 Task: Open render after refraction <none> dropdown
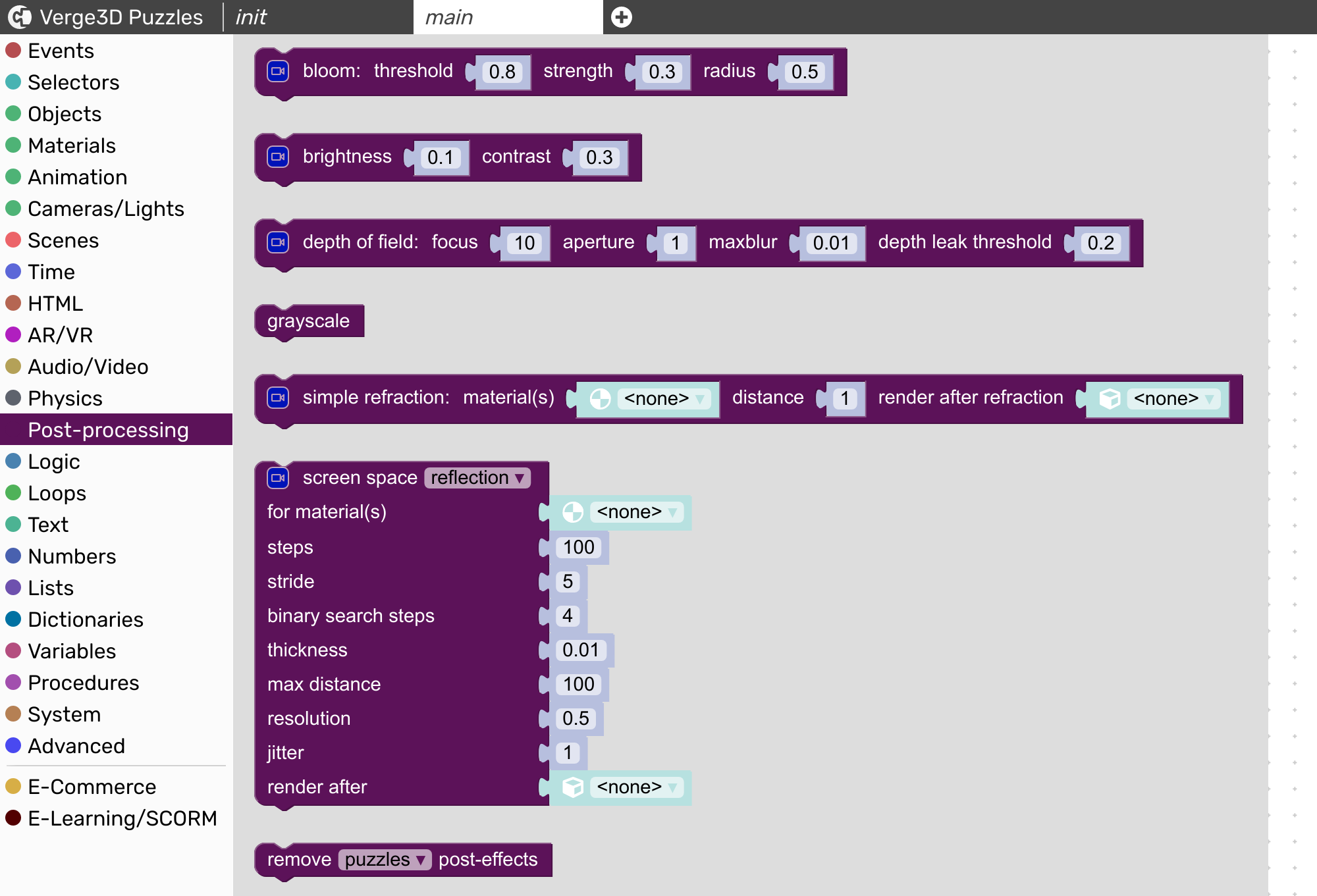[x=1173, y=399]
